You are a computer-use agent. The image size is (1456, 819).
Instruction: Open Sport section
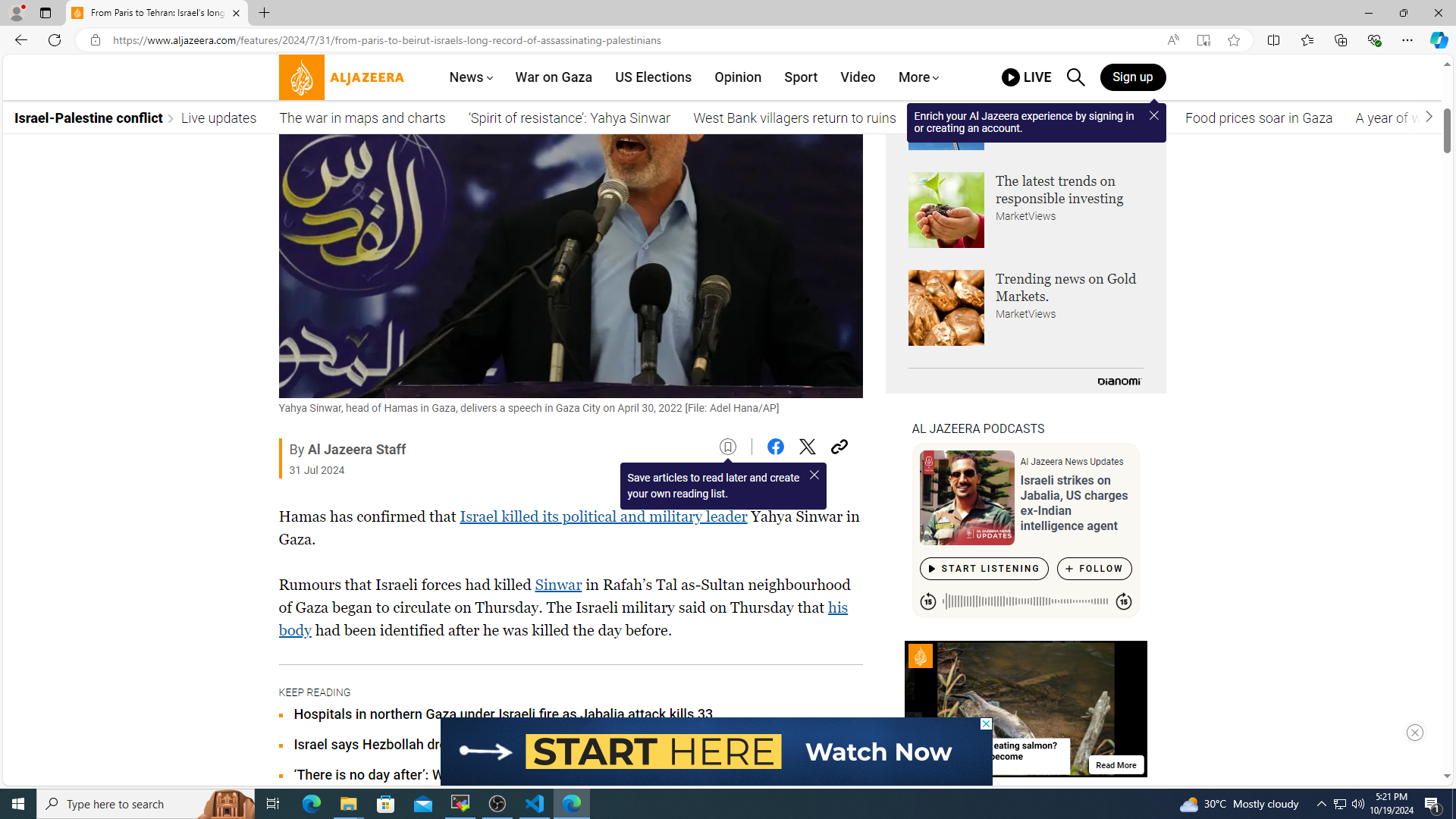tap(801, 77)
